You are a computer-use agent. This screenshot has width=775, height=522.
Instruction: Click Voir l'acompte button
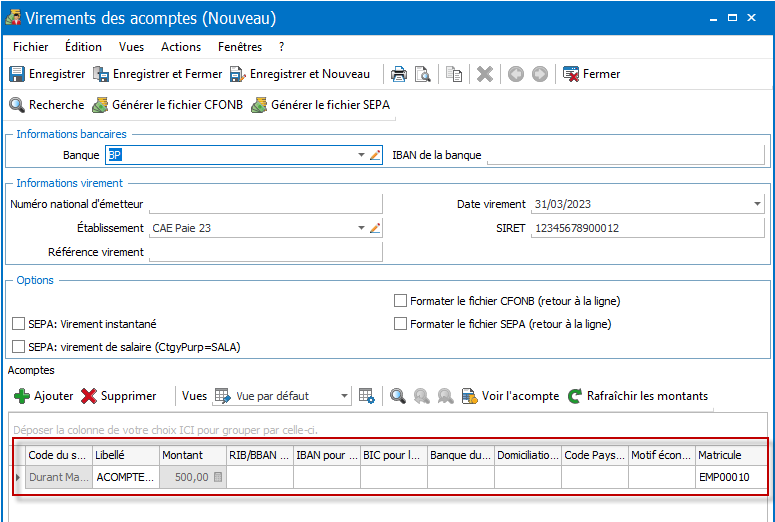coord(510,396)
